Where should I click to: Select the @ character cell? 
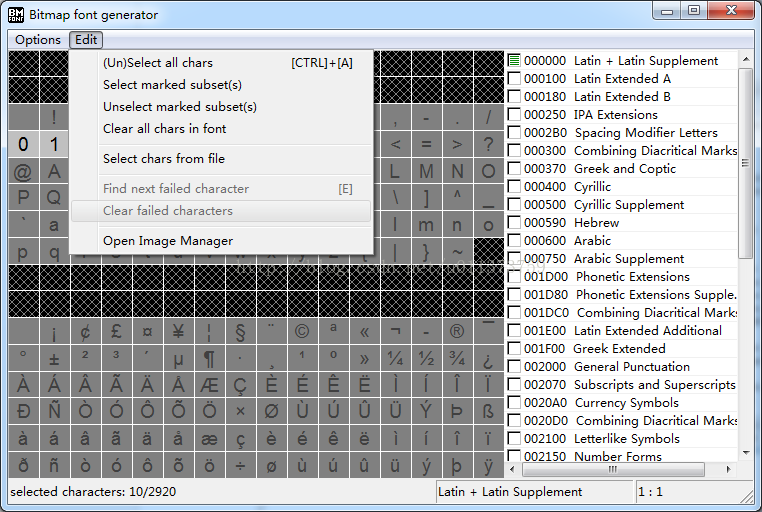tap(23, 171)
